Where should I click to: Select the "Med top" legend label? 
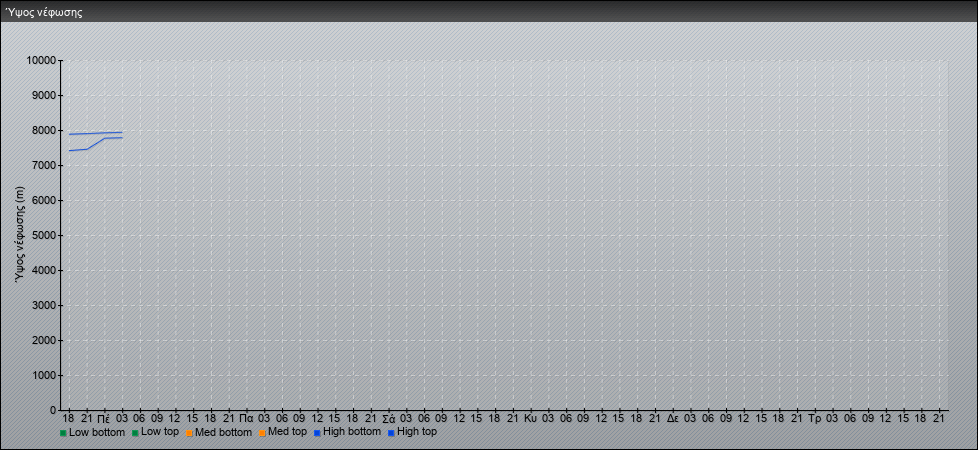(287, 431)
